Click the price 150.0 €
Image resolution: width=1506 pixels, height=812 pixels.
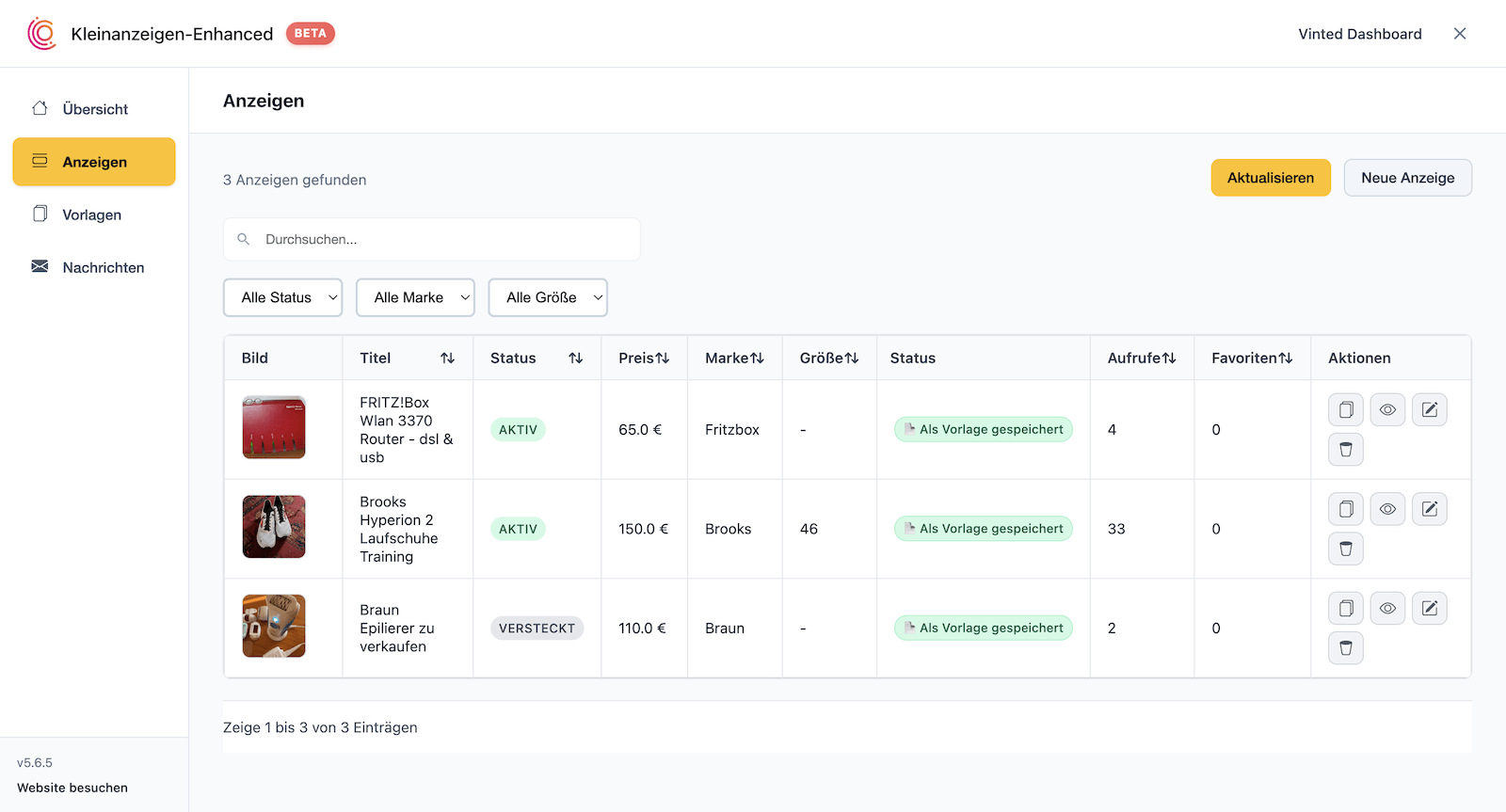[644, 529]
